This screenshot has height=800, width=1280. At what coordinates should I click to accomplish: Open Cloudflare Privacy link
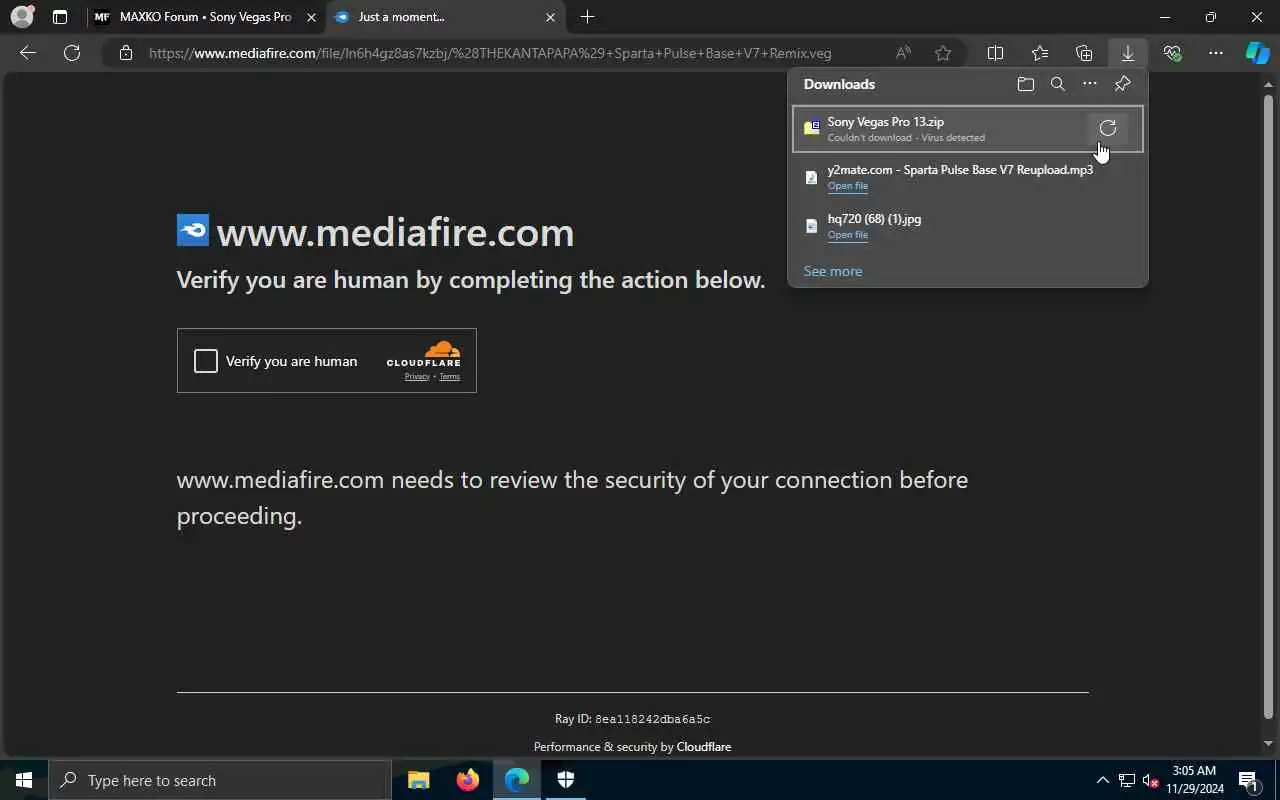[x=417, y=376]
